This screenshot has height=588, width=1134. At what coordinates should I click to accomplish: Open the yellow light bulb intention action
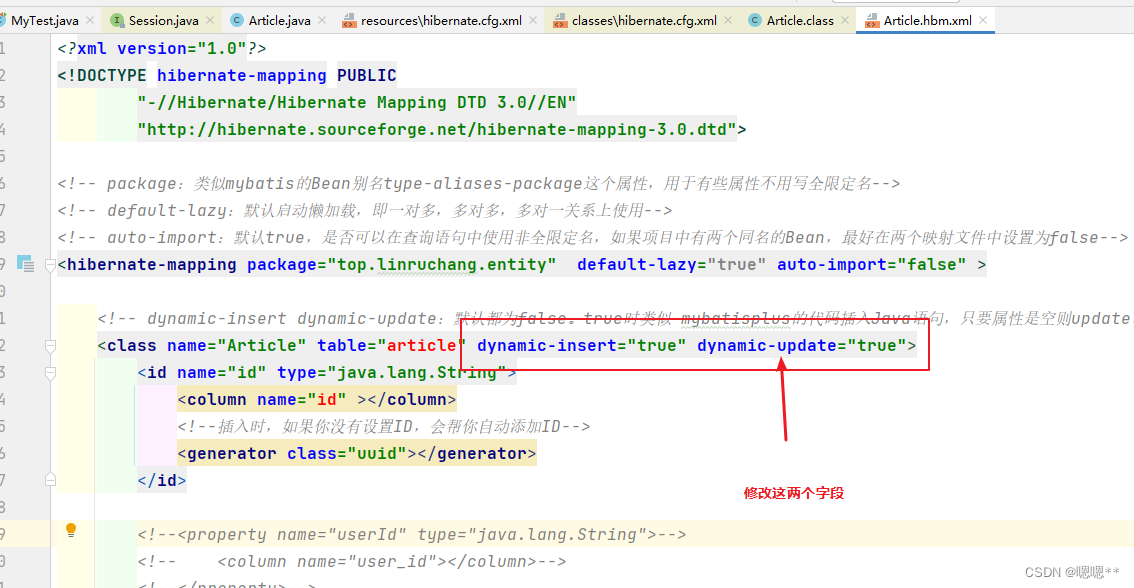(71, 530)
